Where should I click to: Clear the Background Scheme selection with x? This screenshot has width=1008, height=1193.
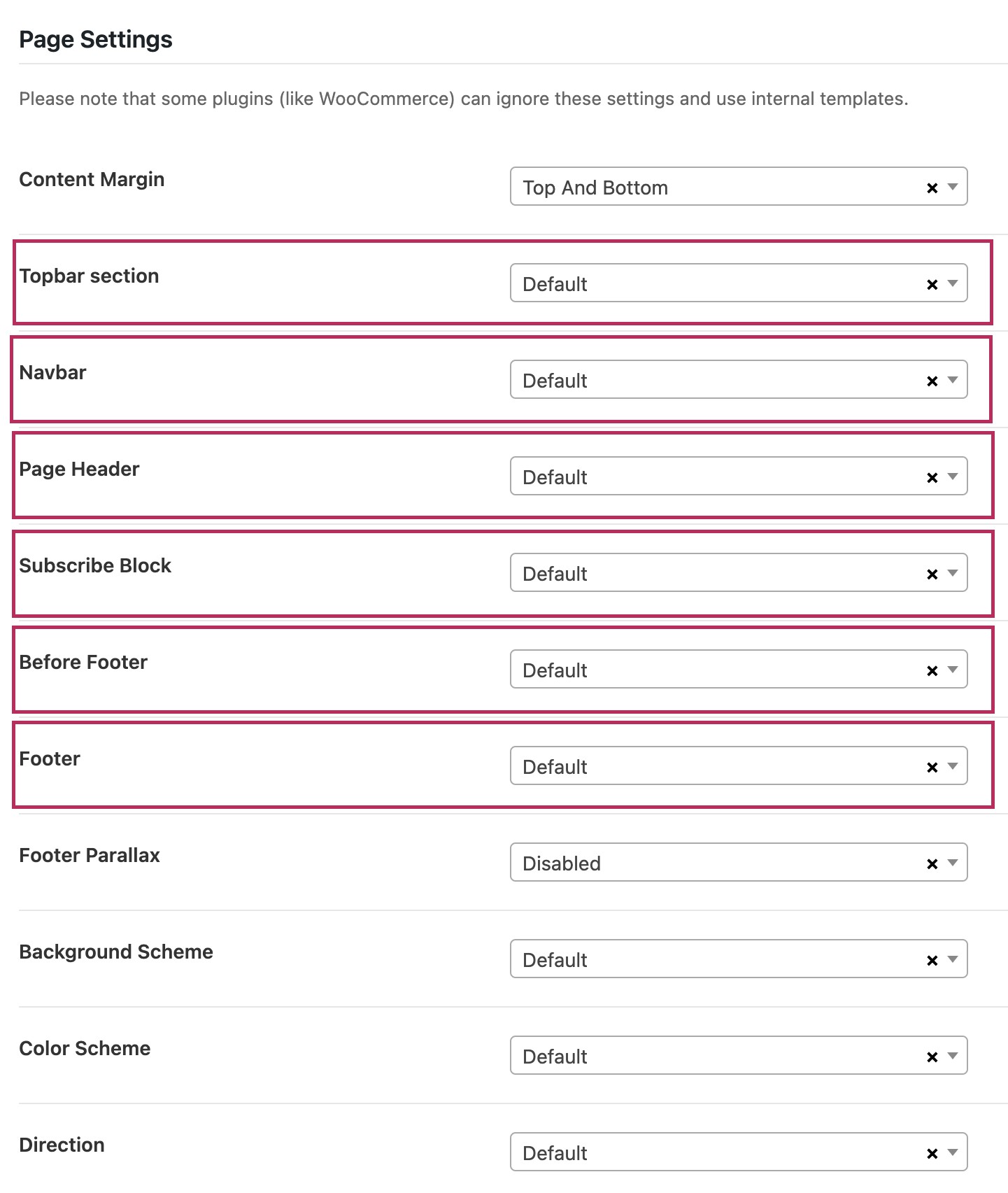pos(932,960)
